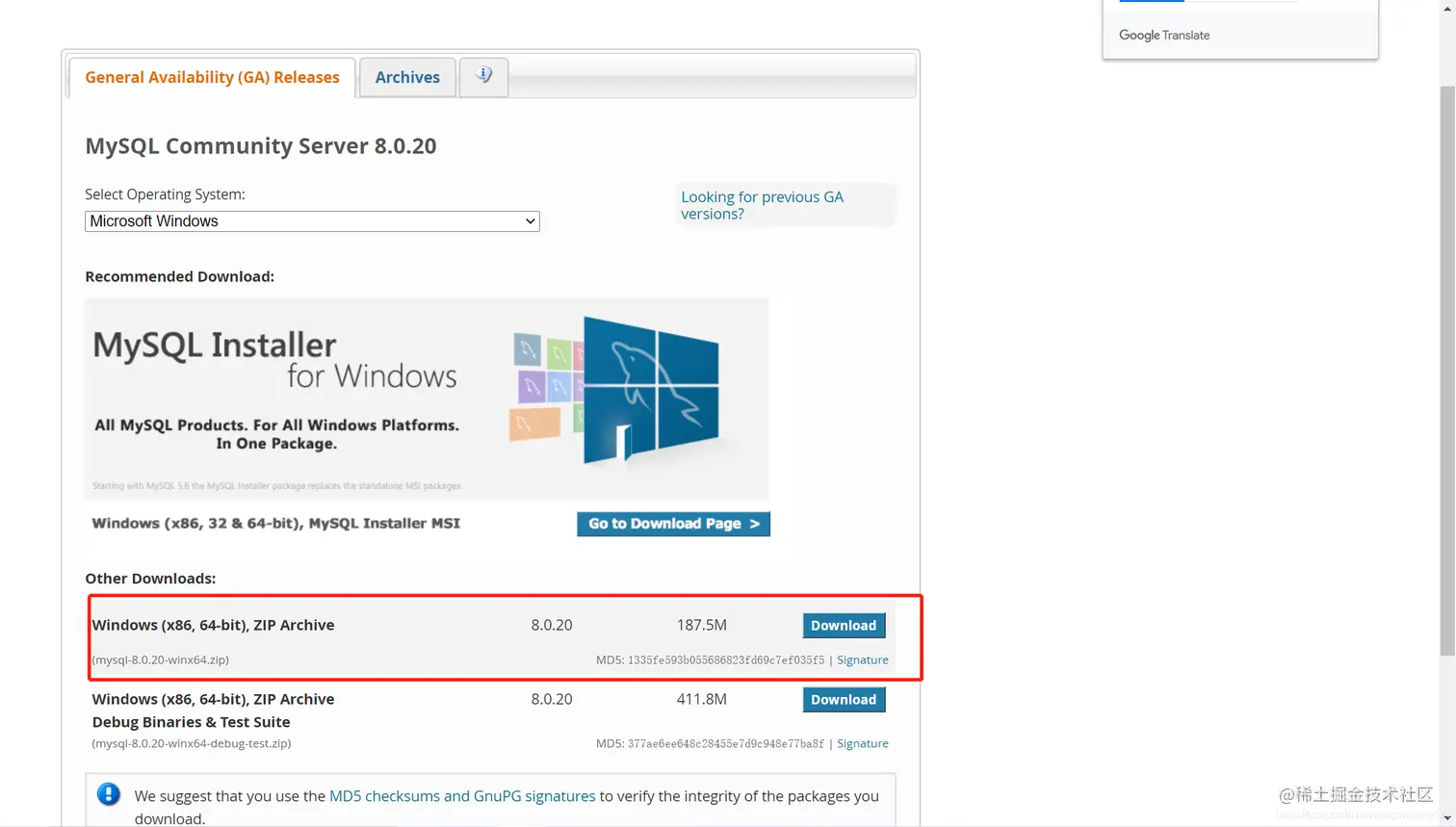Follow the 'Looking for previous GA versions?' link
Screen dimensions: 1456x827
pos(762,205)
